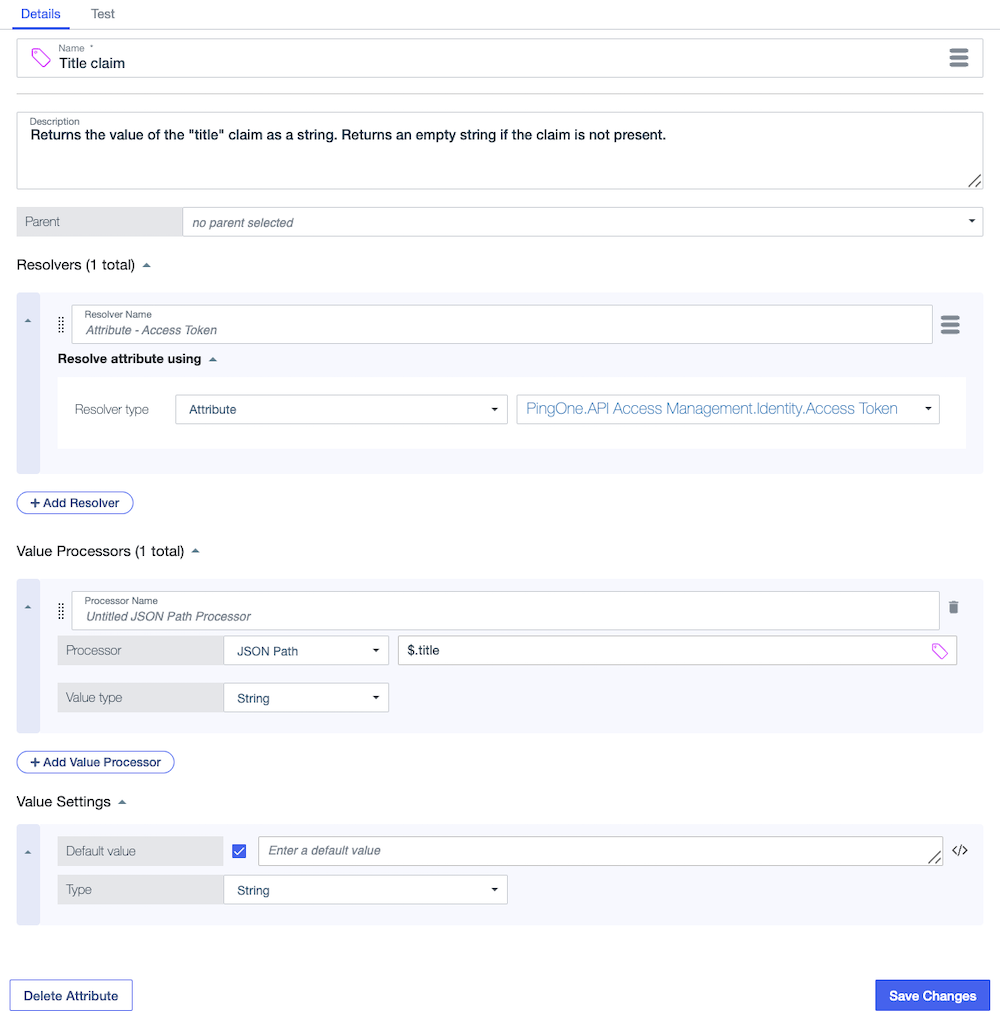Grab the drag handle of the Access Token resolver
Image resolution: width=1000 pixels, height=1024 pixels.
(60, 324)
